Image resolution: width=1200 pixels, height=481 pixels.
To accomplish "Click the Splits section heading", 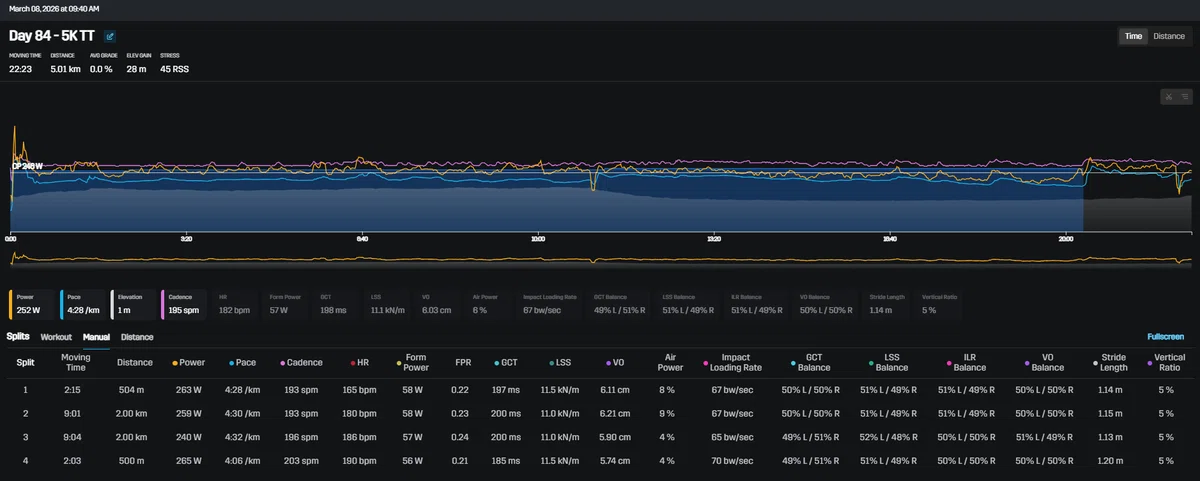I will [x=18, y=337].
